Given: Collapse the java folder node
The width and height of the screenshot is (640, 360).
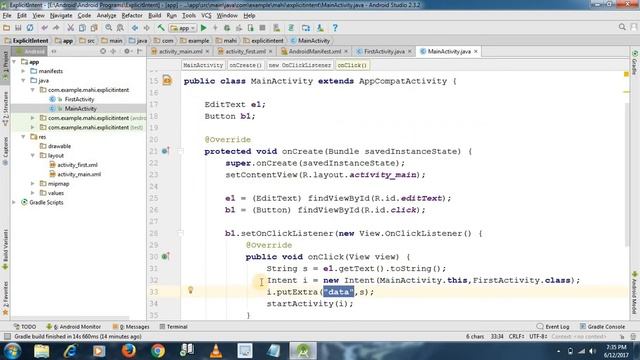Looking at the screenshot, I should point(23,80).
